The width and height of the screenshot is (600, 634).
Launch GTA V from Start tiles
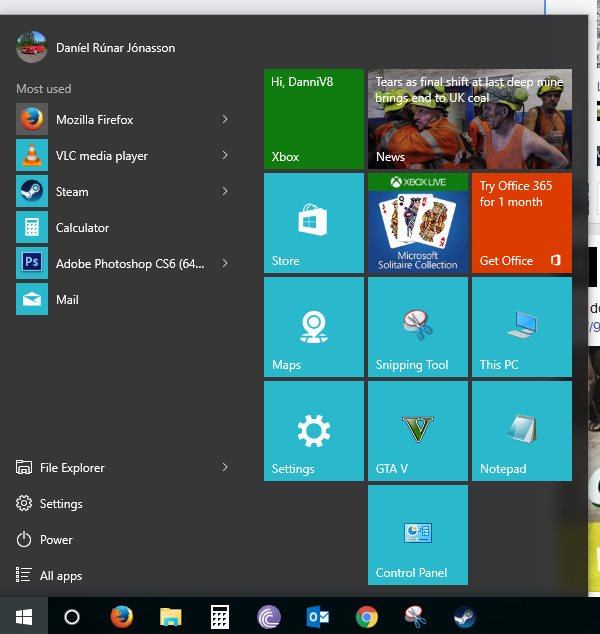tap(417, 431)
